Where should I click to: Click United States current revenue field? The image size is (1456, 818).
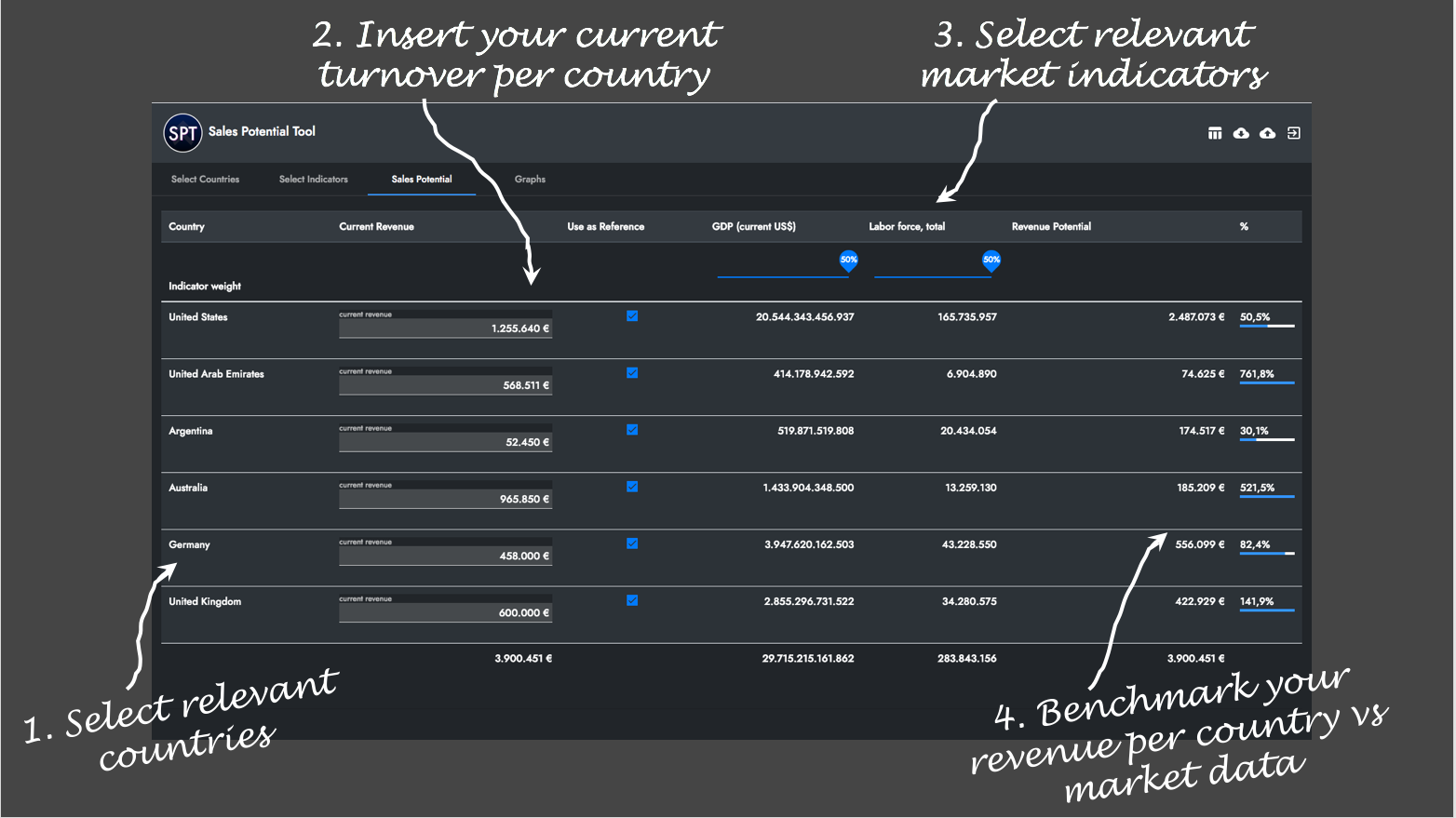pyautogui.click(x=445, y=329)
